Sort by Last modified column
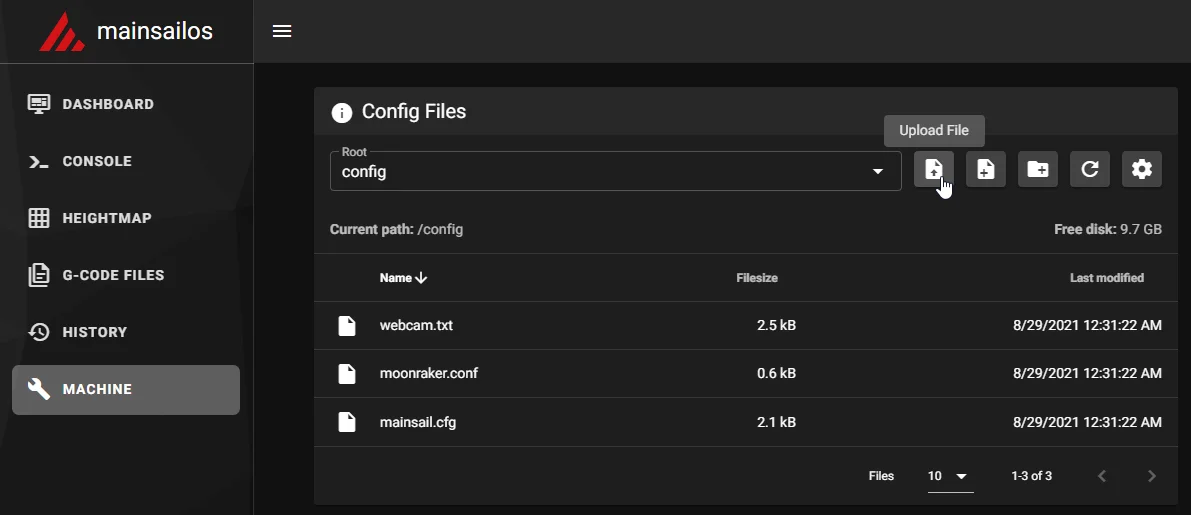This screenshot has height=515, width=1191. click(x=1106, y=278)
